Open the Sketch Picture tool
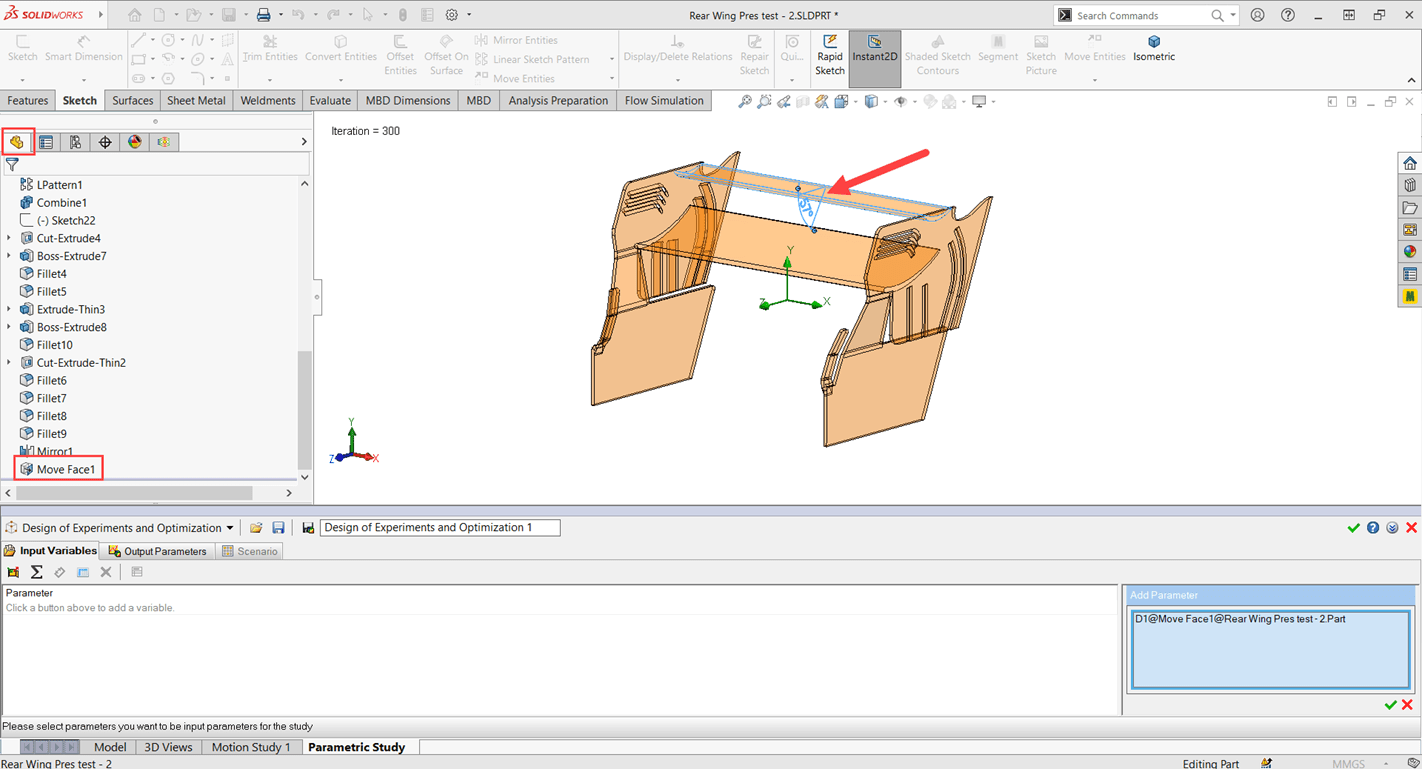The height and width of the screenshot is (769, 1422). point(1041,50)
